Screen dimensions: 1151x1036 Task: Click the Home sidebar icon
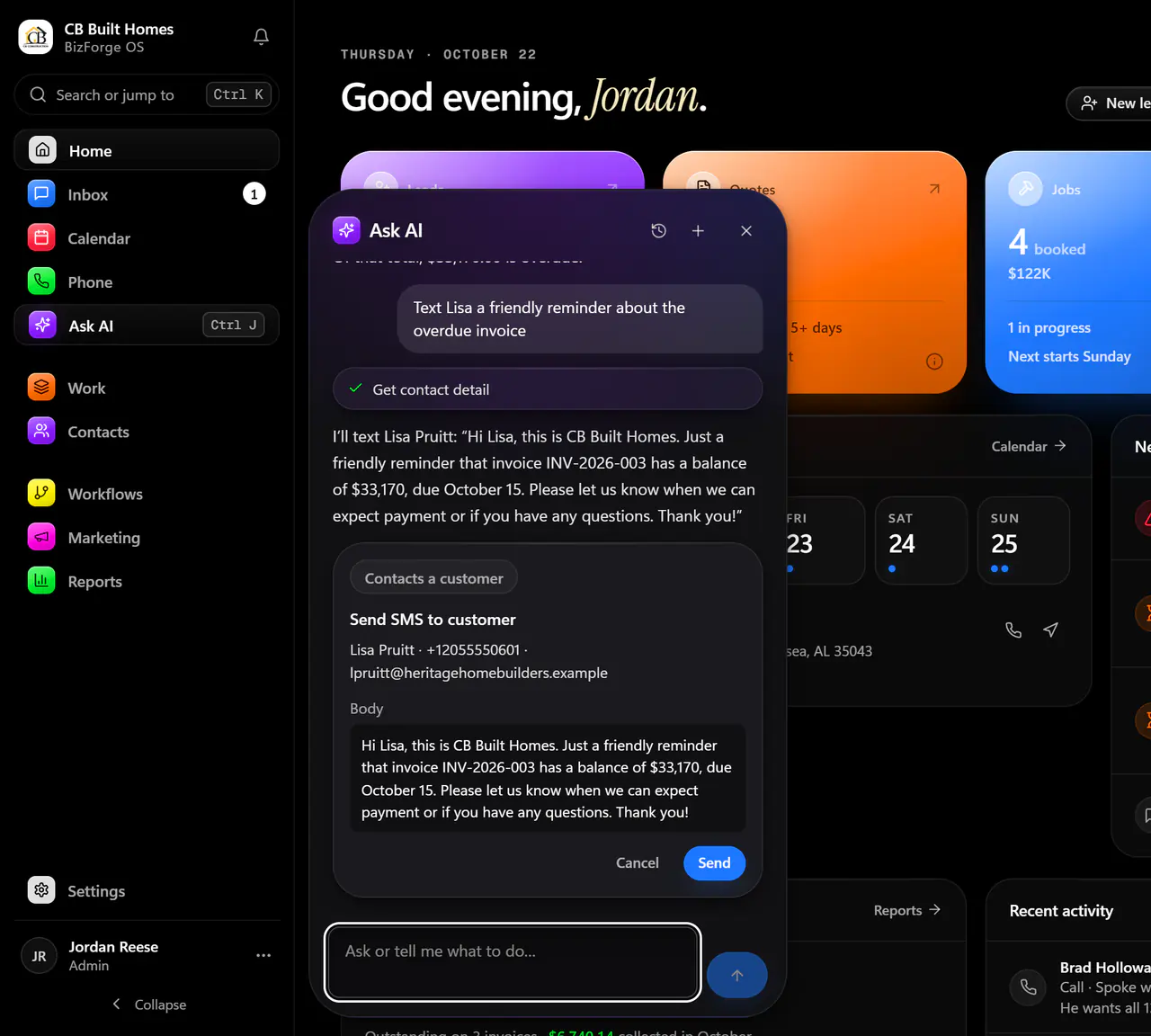(42, 150)
